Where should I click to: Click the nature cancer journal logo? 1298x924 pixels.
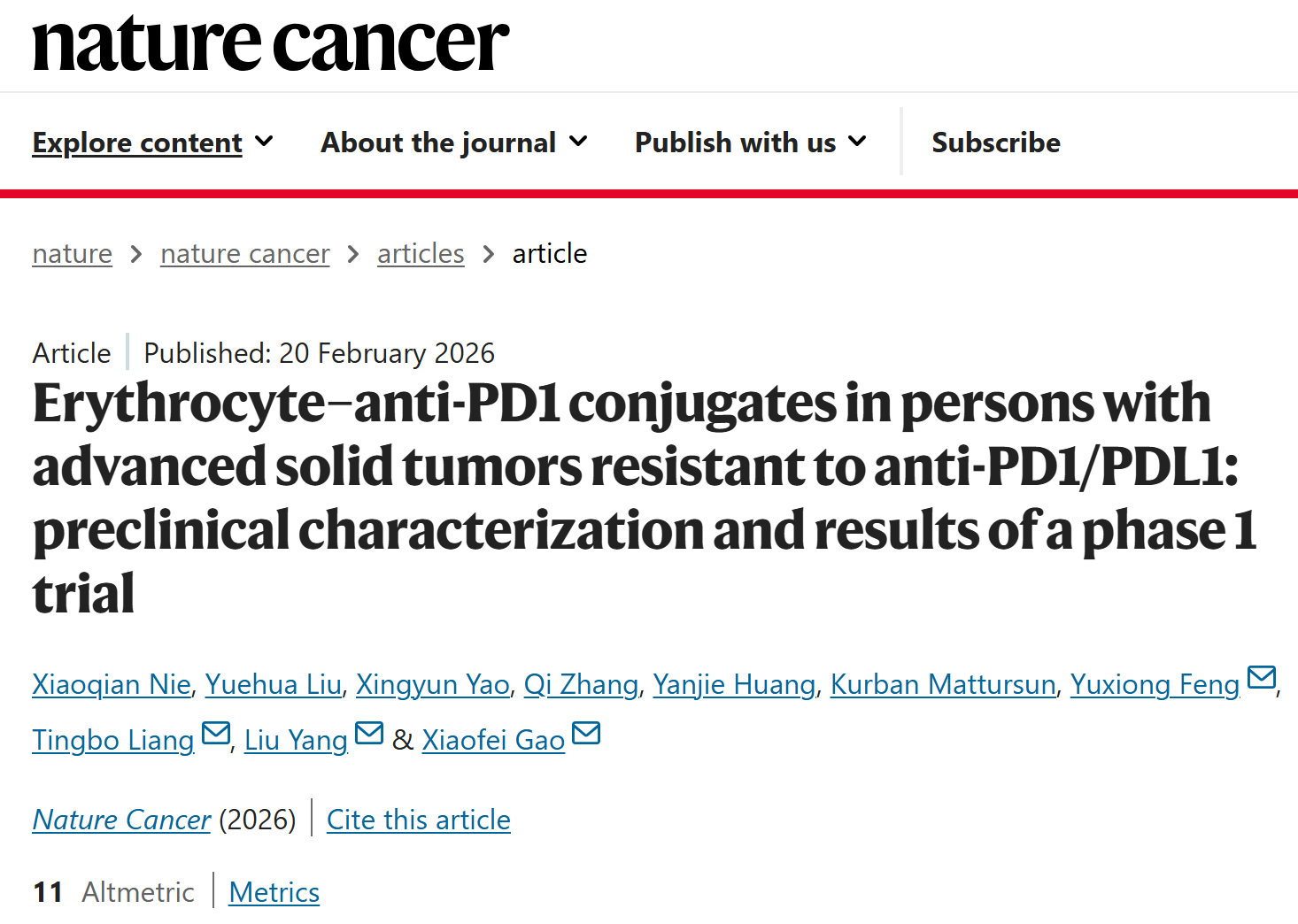(270, 42)
